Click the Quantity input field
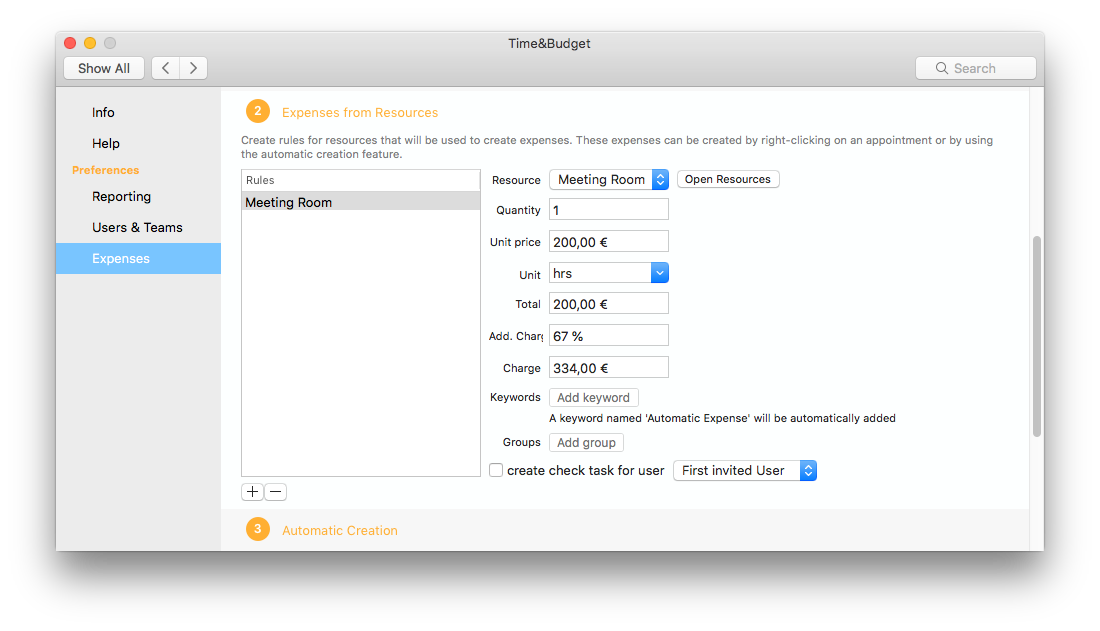1100x631 pixels. tap(609, 209)
